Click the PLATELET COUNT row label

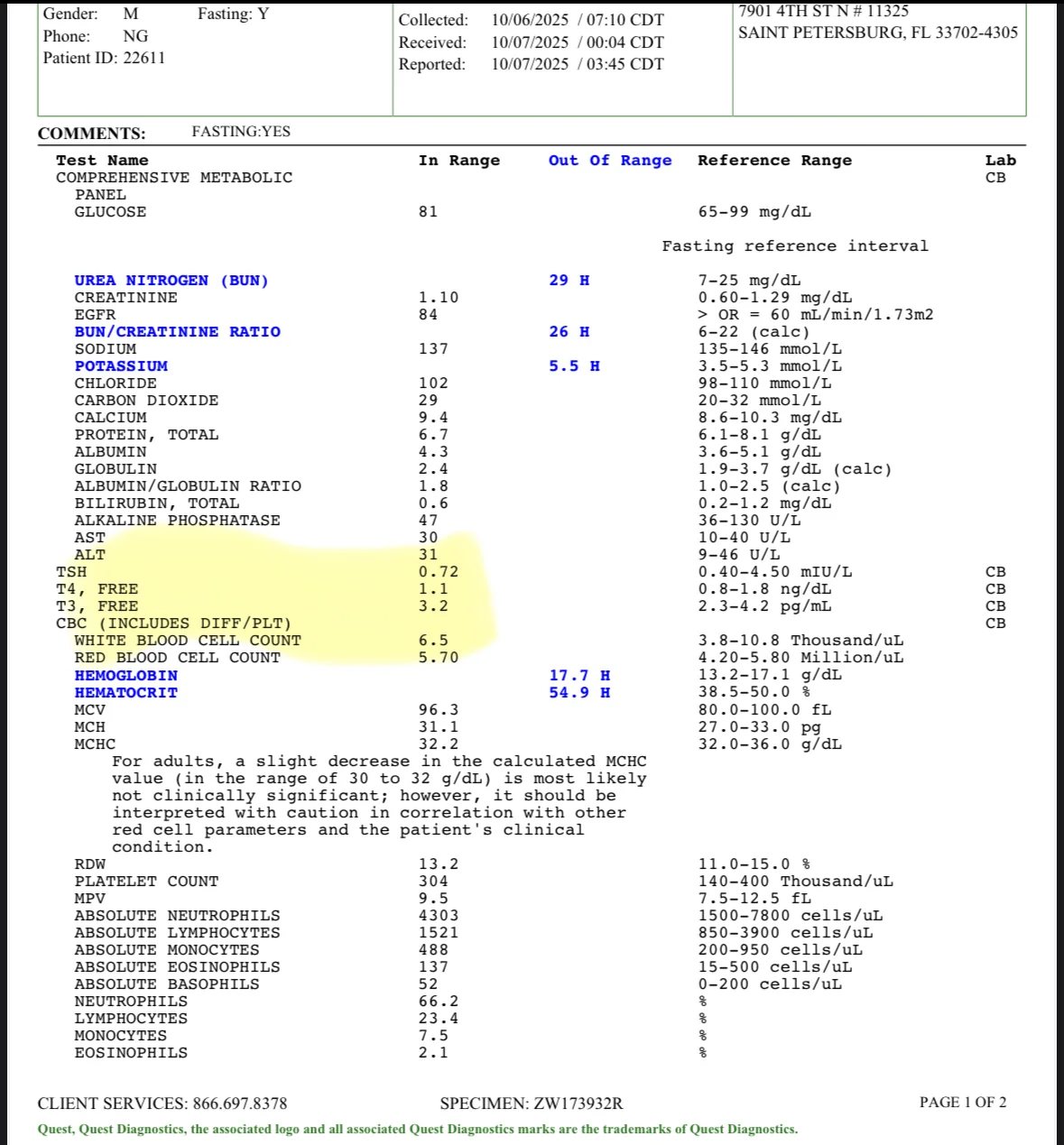[x=146, y=882]
